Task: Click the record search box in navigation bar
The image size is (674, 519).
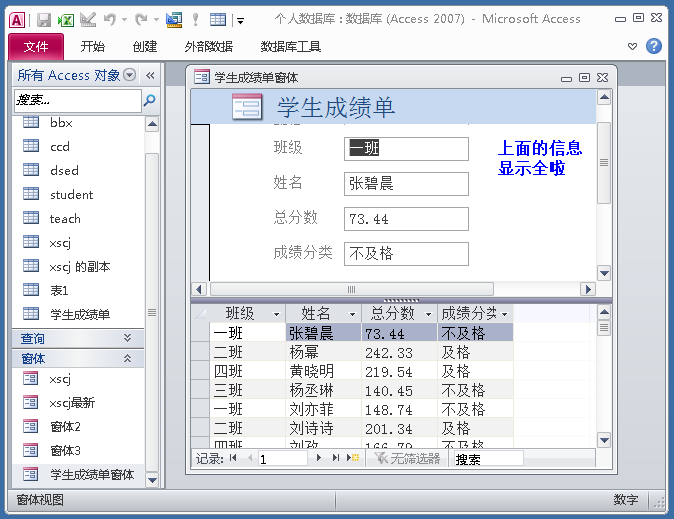Action: (x=489, y=459)
